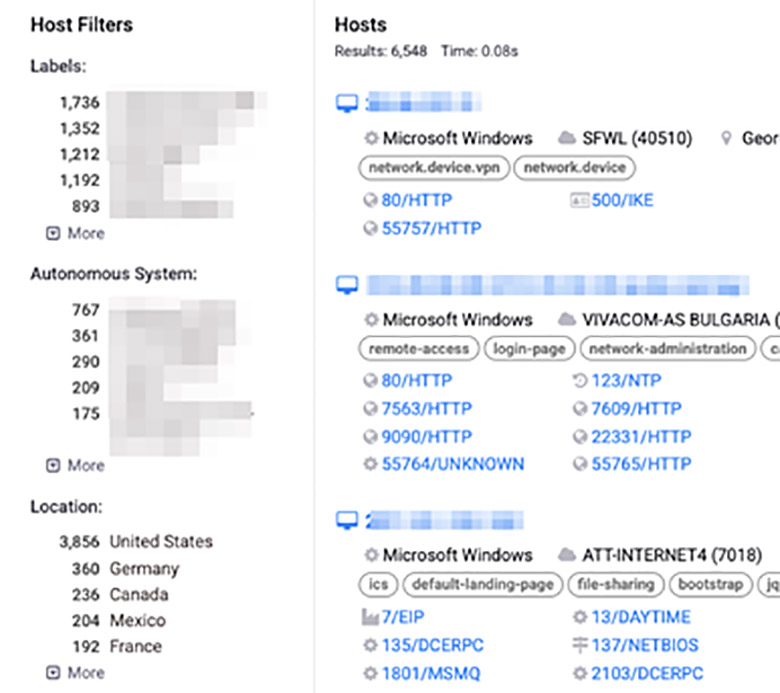
Task: Click the second host's monitor icon
Action: point(346,286)
